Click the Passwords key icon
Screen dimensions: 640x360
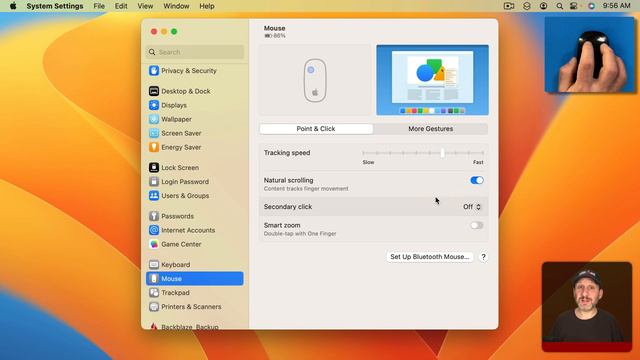[154, 216]
